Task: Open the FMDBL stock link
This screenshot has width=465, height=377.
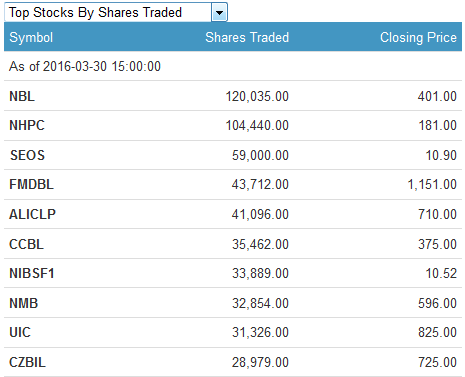Action: tap(31, 184)
